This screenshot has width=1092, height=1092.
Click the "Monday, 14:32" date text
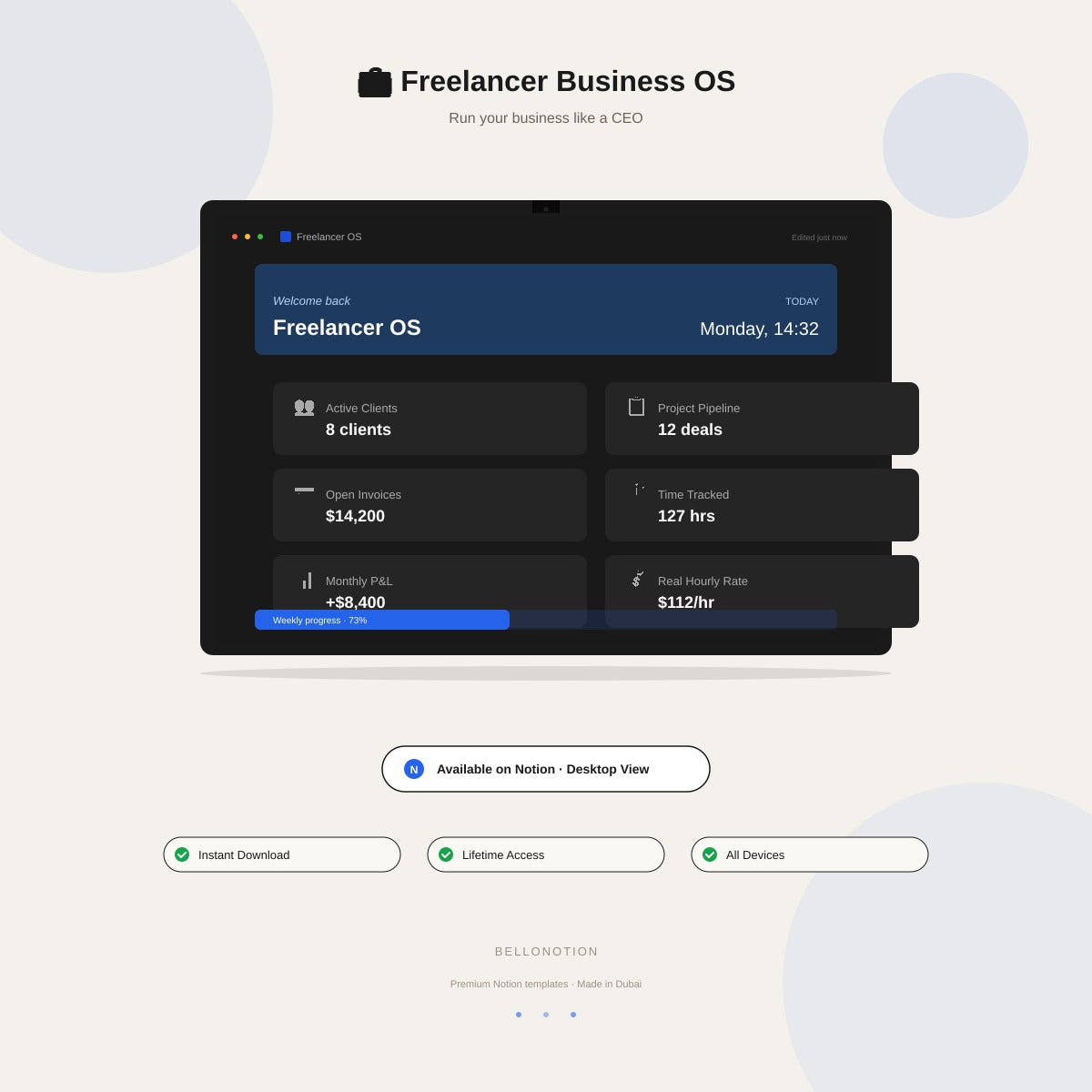(x=759, y=329)
